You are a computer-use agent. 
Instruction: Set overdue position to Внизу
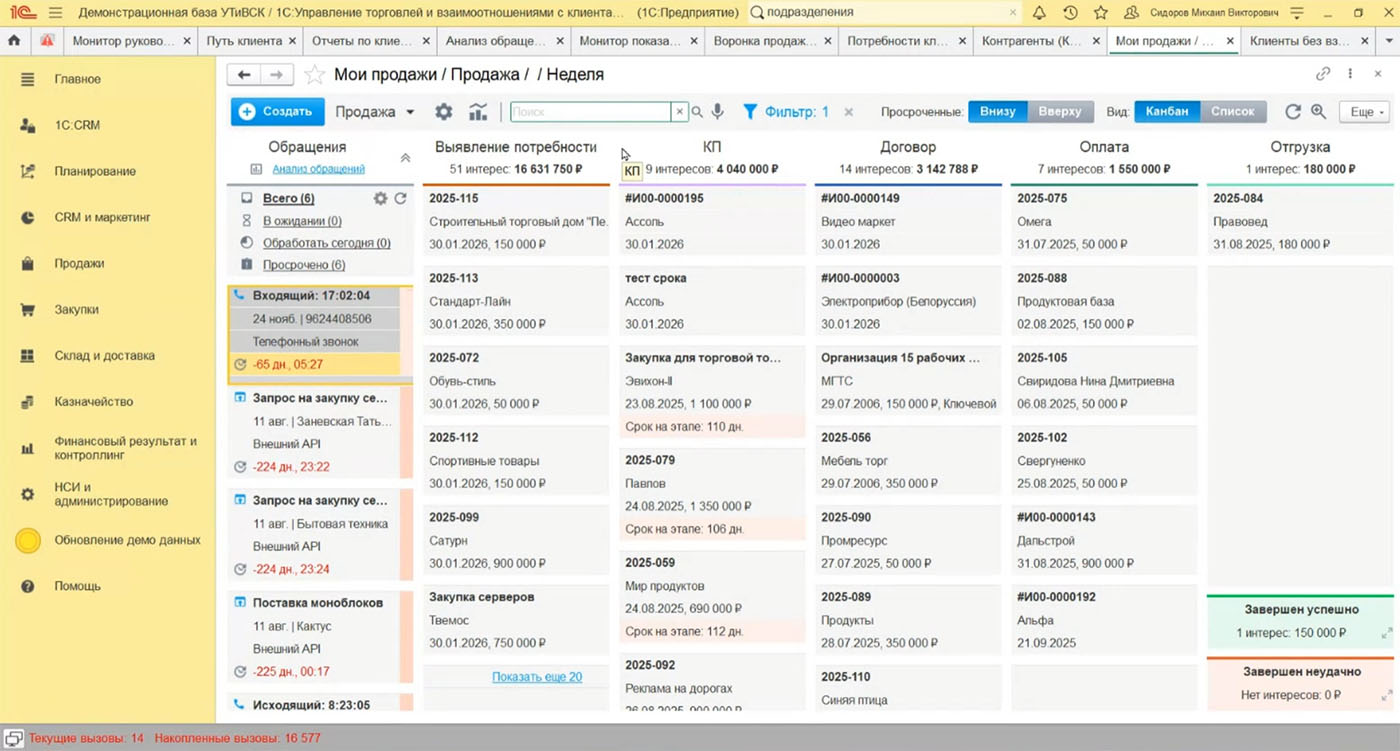[x=997, y=112]
